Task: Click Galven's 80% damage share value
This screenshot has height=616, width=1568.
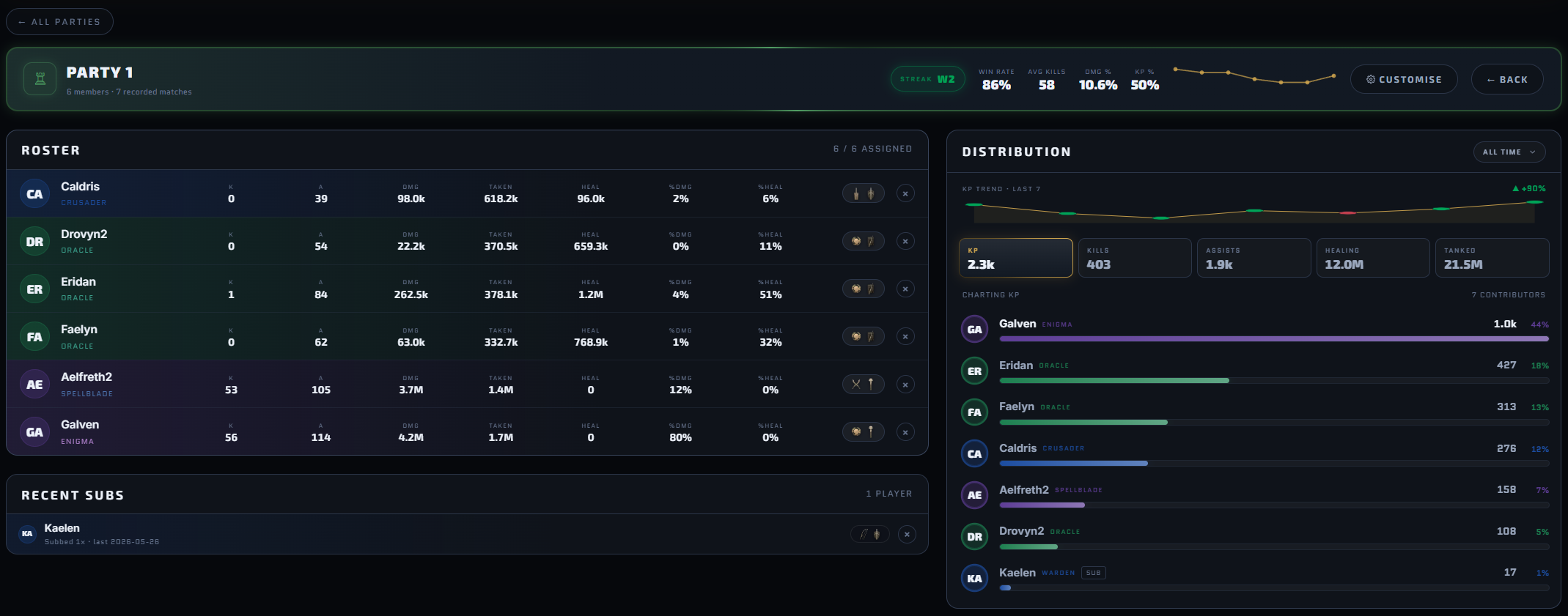Action: click(x=680, y=437)
